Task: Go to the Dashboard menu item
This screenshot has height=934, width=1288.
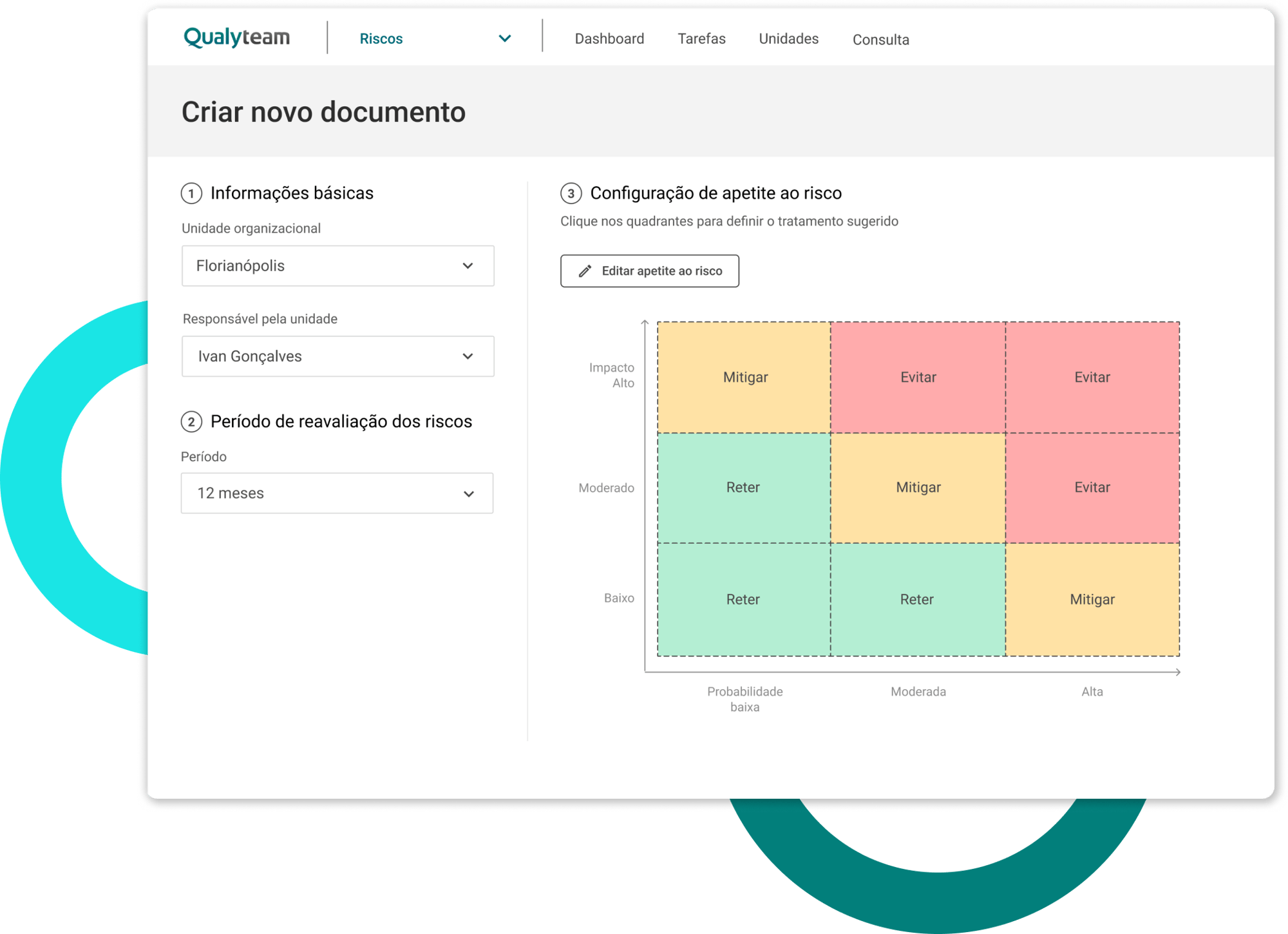Action: pos(609,39)
